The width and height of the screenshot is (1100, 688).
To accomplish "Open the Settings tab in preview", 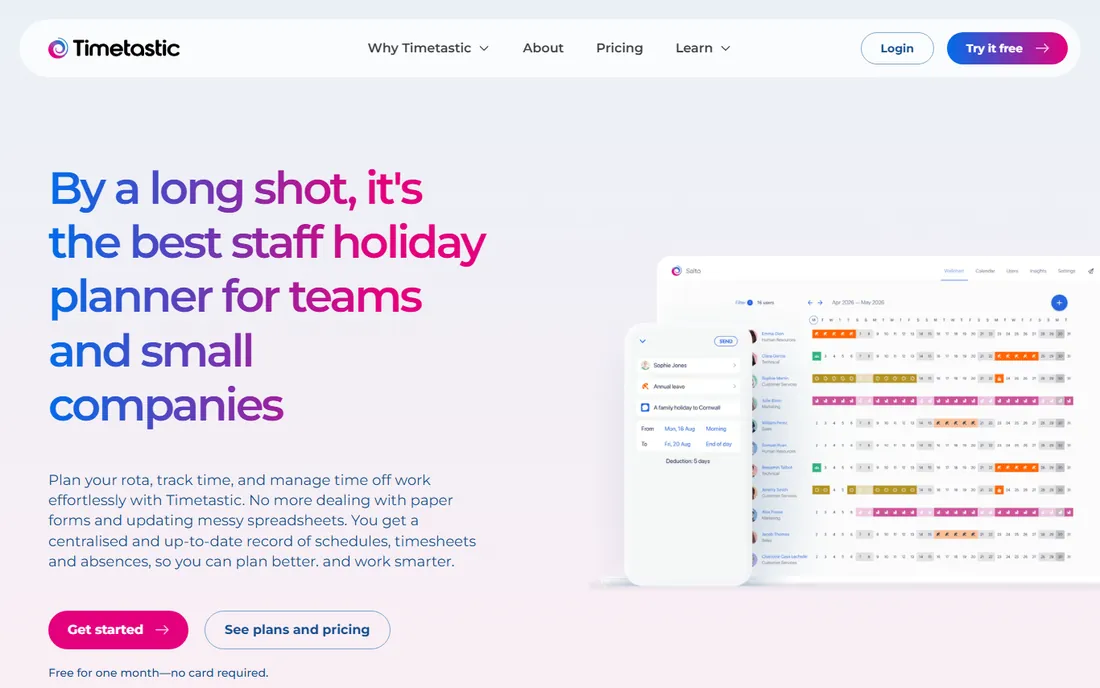I will [1066, 271].
